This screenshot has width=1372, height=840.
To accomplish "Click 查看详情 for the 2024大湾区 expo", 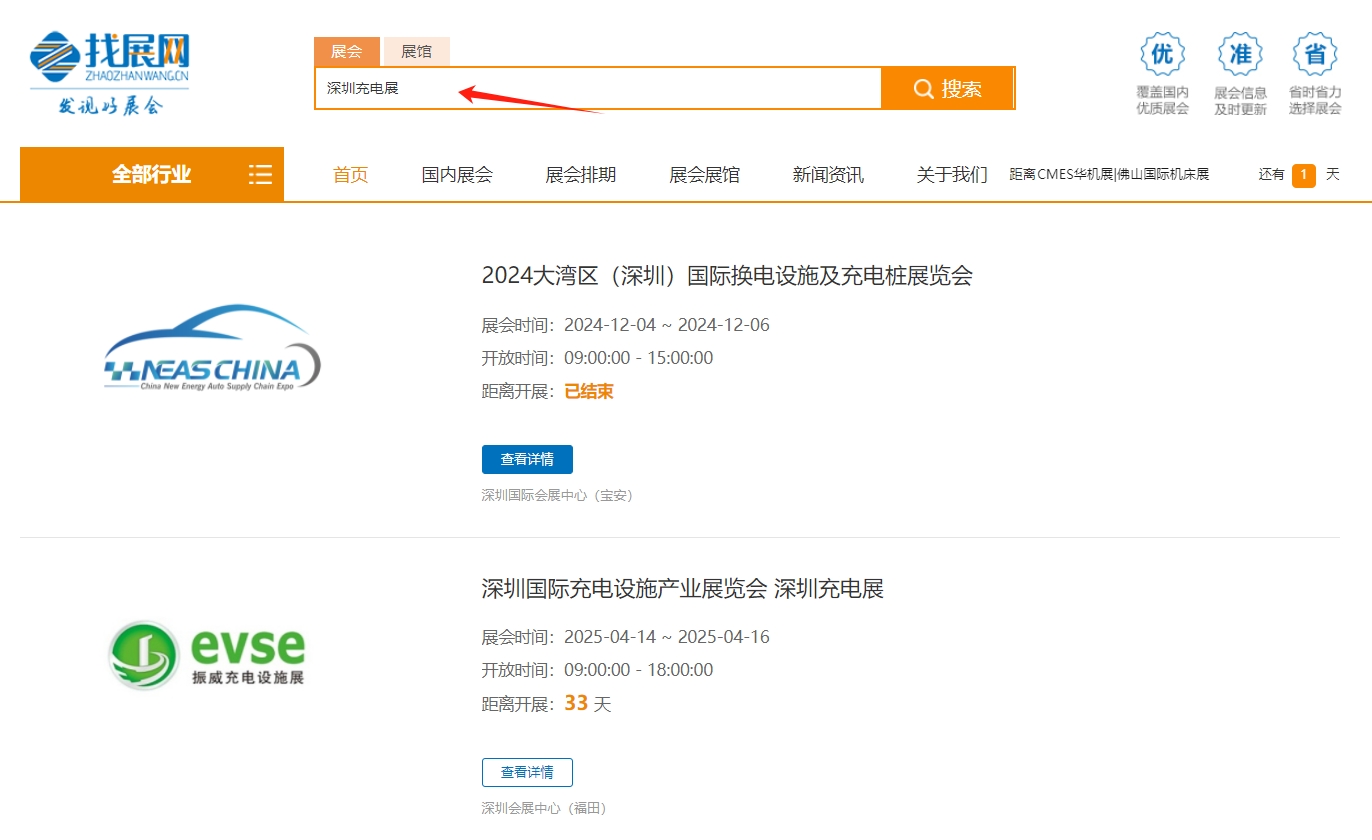I will click(527, 459).
